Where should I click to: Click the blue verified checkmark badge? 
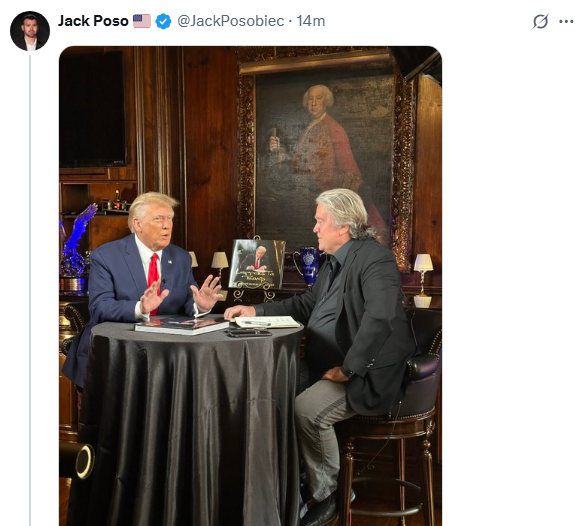[164, 21]
